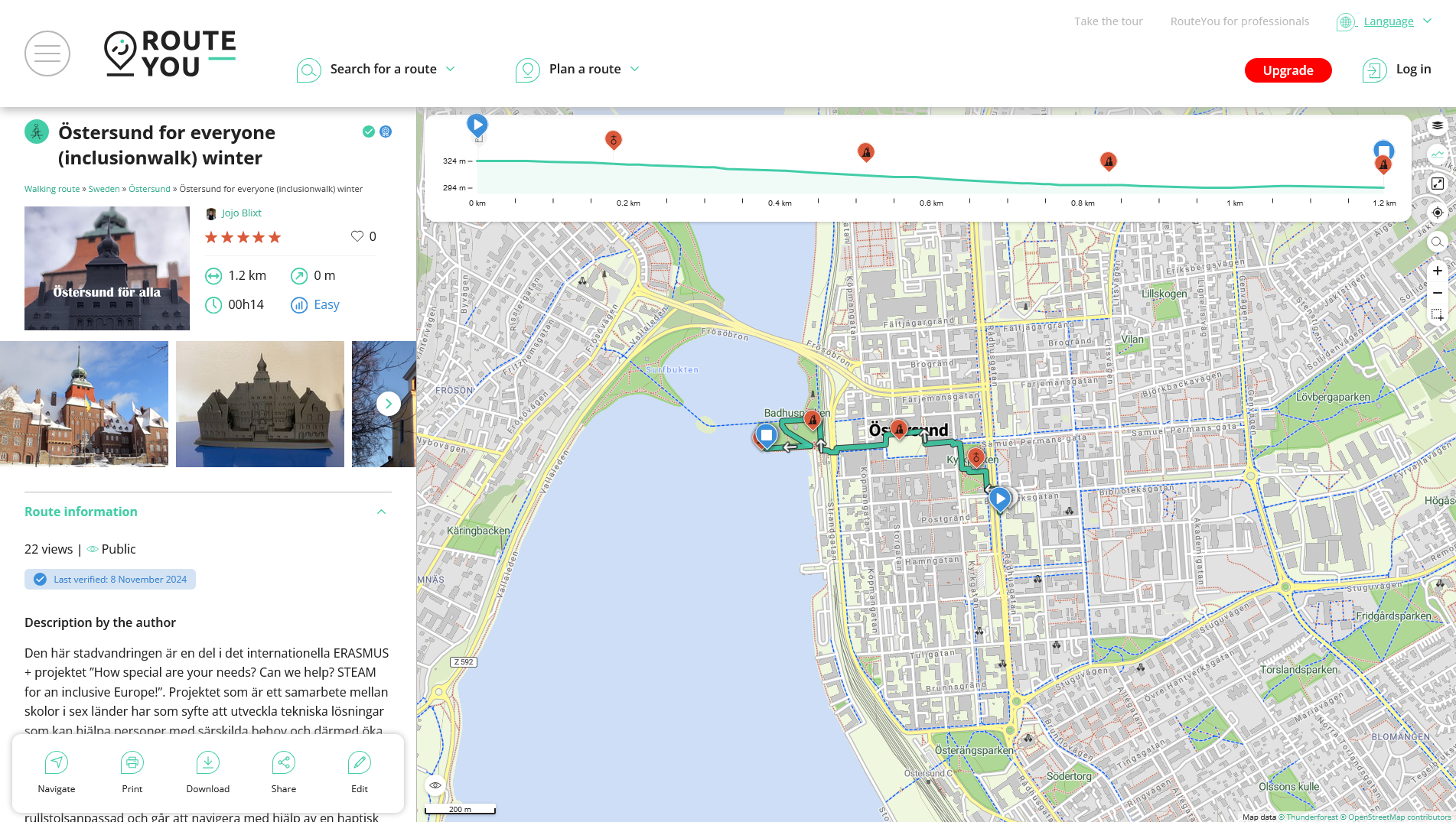
Task: Open author Jojo Blixt profile link
Action: click(x=241, y=213)
